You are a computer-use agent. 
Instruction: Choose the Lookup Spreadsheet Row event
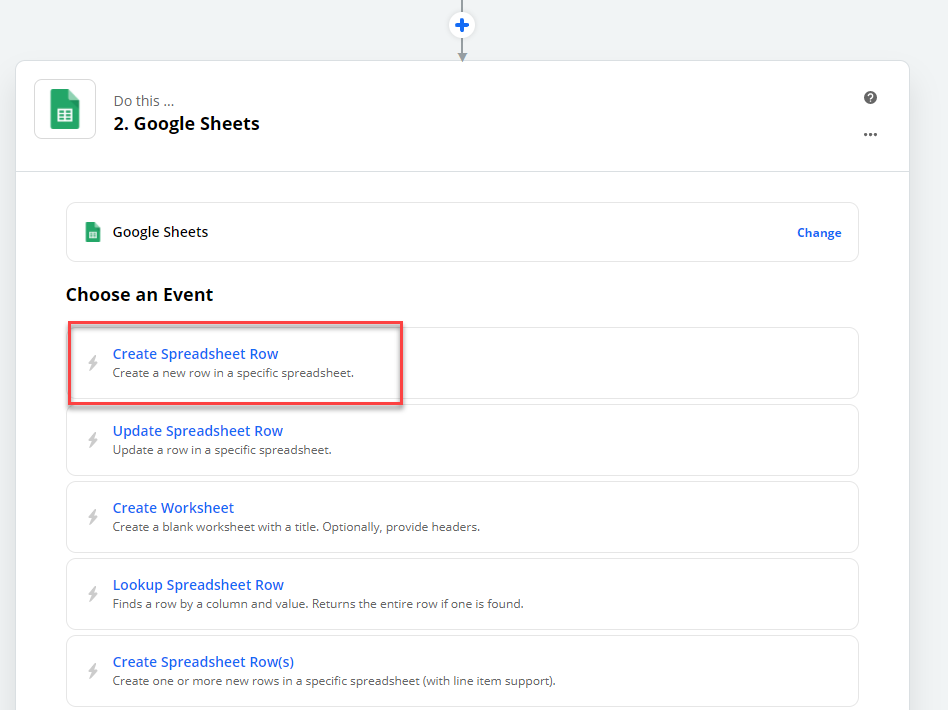(x=197, y=584)
